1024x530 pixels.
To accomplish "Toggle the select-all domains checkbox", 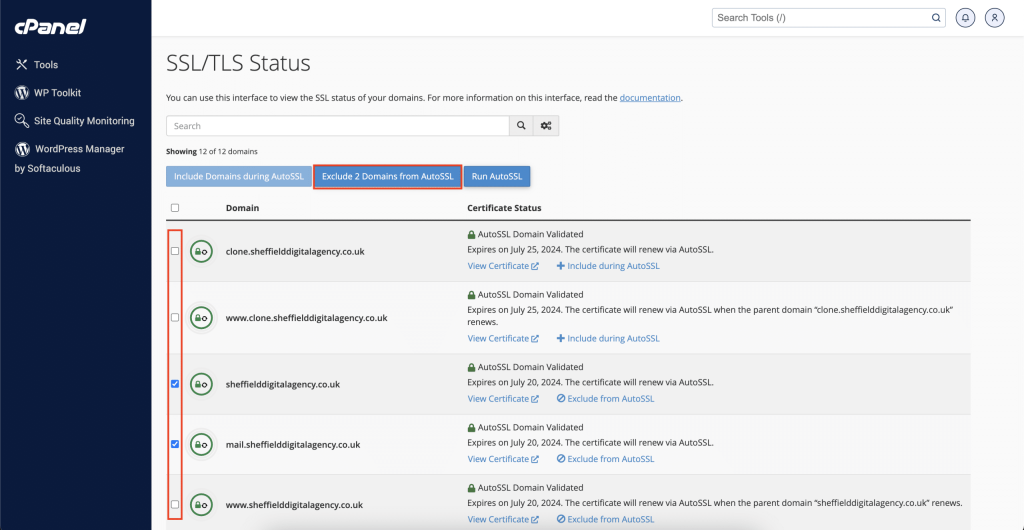I will [174, 208].
